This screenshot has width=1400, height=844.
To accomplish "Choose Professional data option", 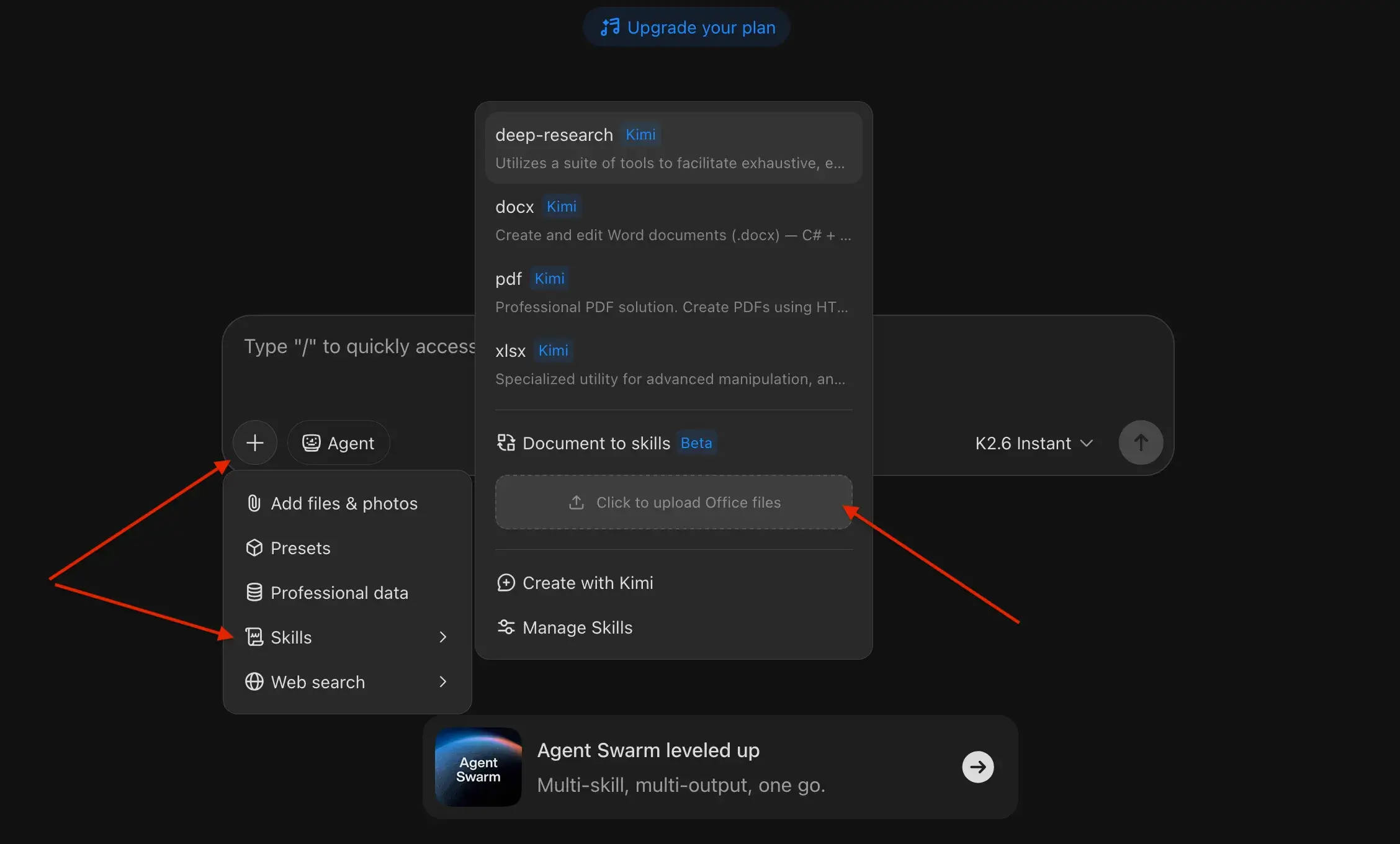I will [x=348, y=593].
